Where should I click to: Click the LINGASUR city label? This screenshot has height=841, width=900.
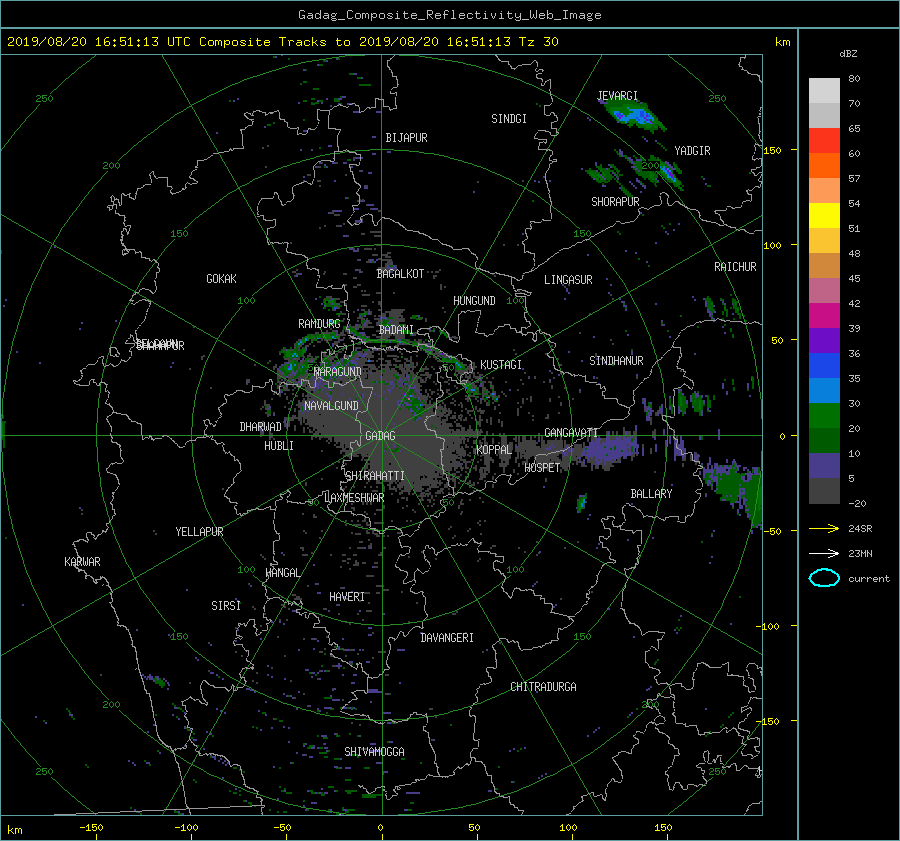(568, 280)
